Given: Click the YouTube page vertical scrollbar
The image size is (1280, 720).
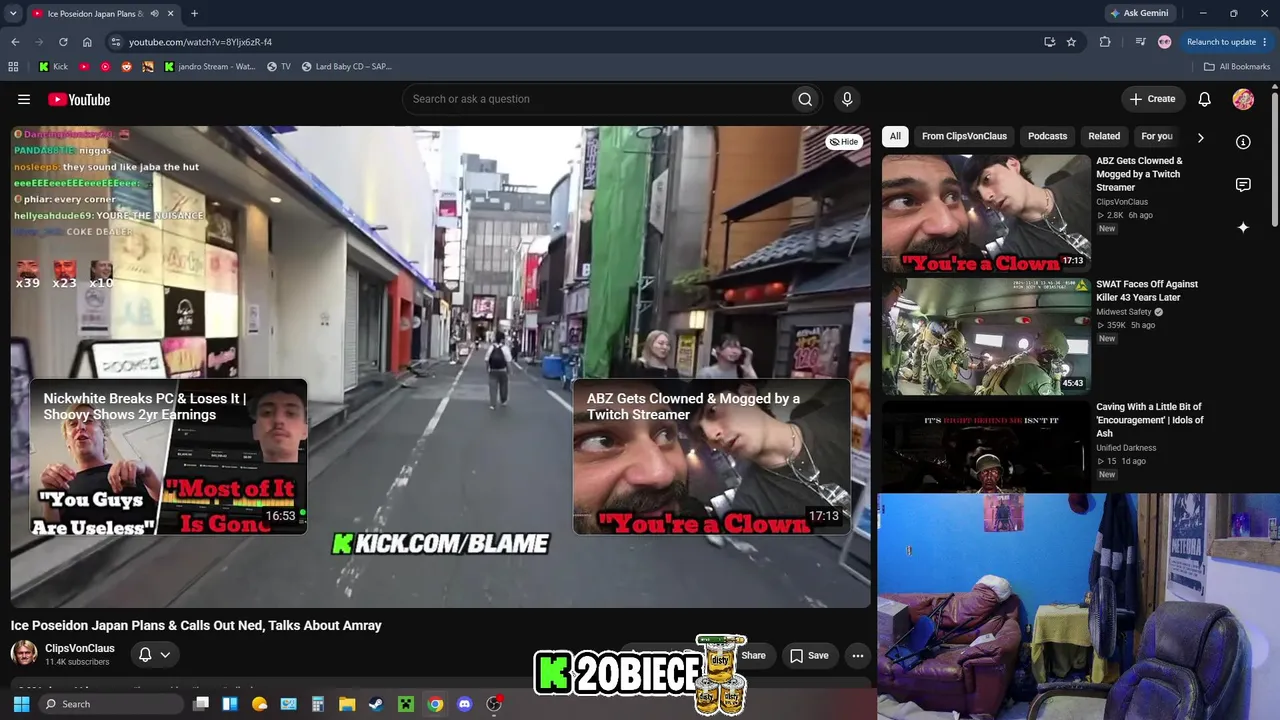Looking at the screenshot, I should tap(1275, 160).
